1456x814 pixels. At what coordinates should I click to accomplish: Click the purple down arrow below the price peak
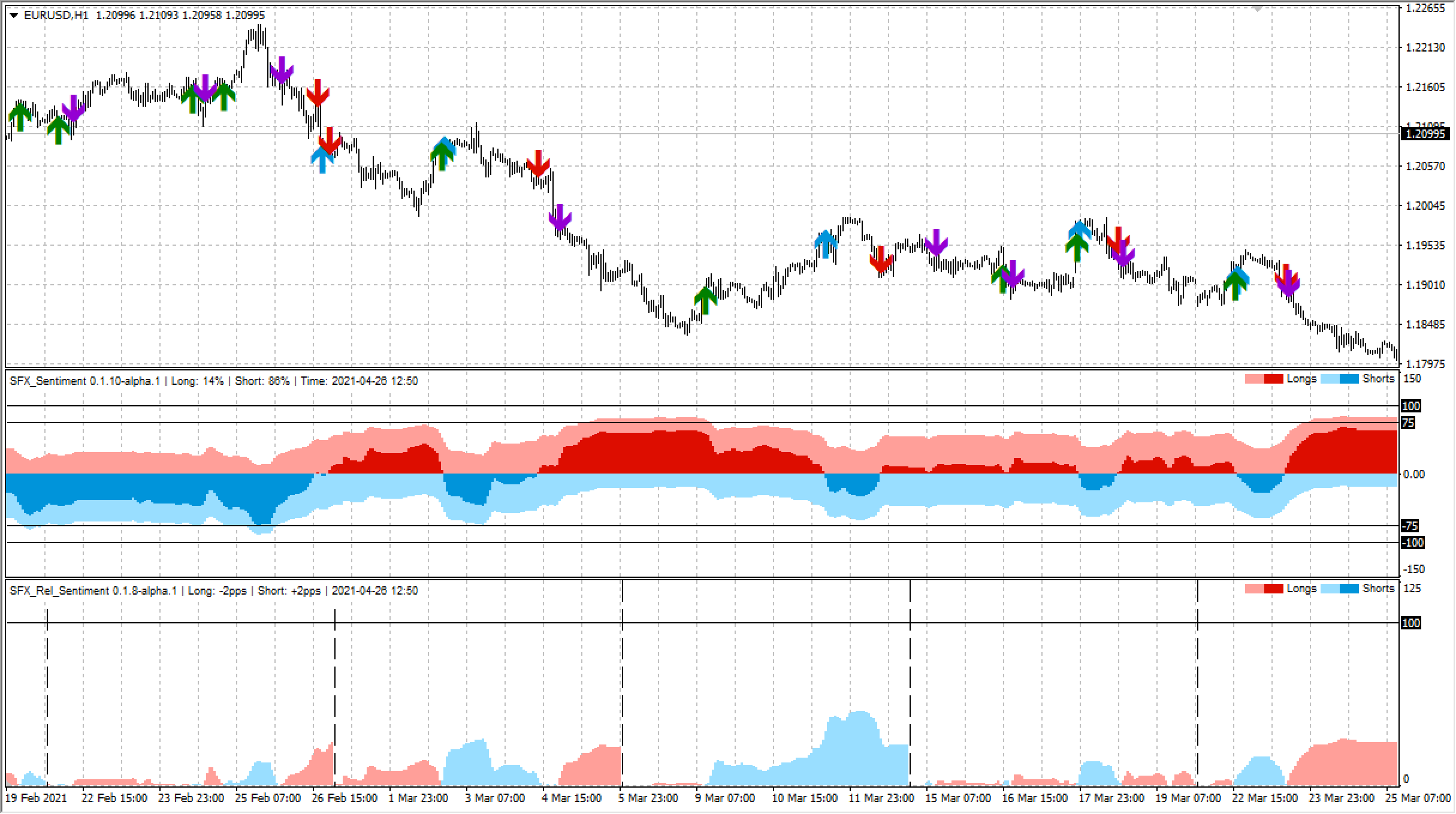coord(281,71)
